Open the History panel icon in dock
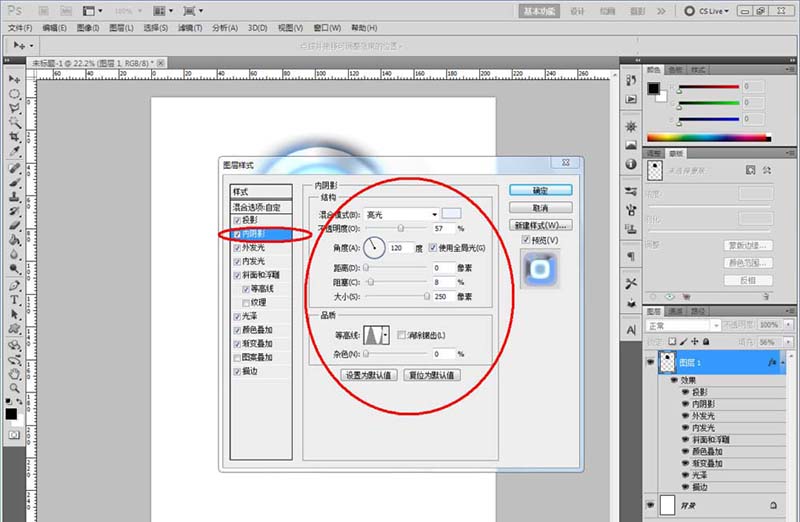Image resolution: width=800 pixels, height=522 pixels. coord(631,81)
